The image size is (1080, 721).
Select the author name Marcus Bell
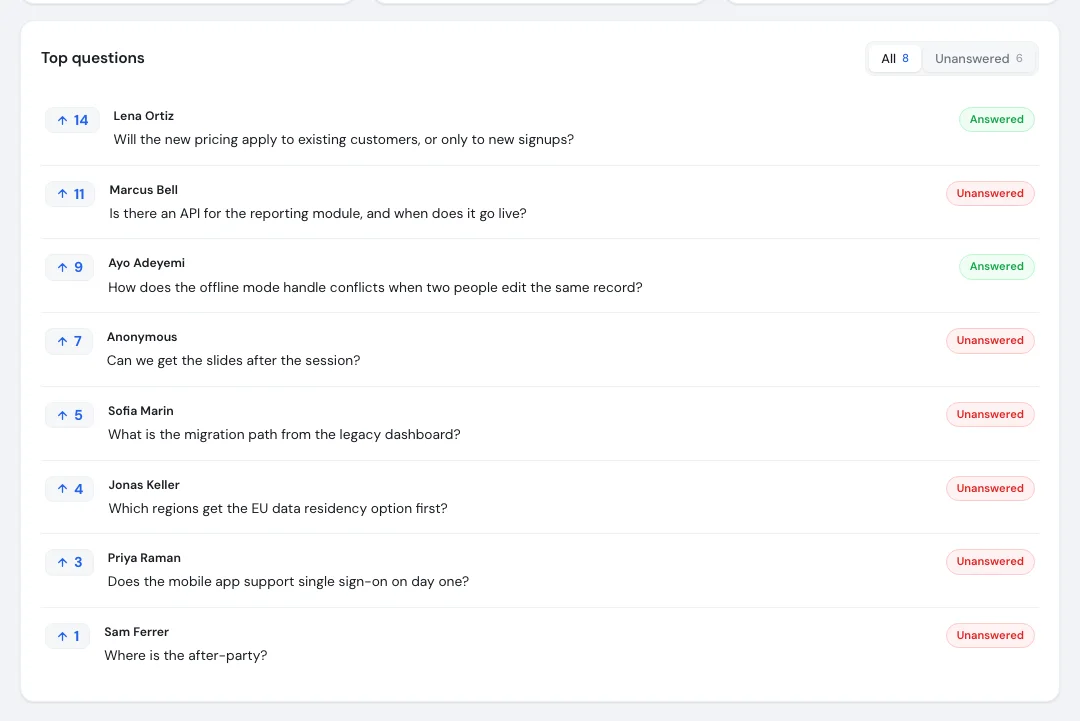point(143,189)
